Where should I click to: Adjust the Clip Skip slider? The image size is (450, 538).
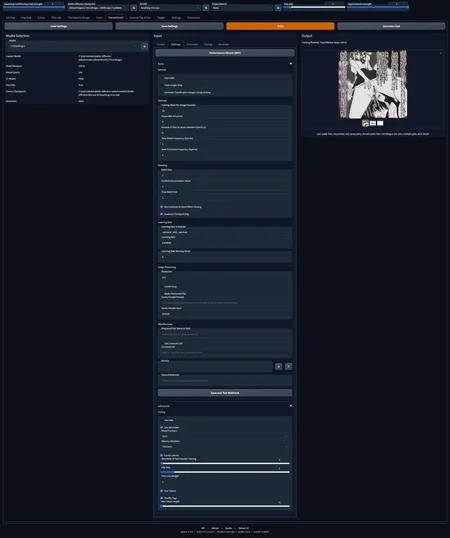click(x=225, y=472)
